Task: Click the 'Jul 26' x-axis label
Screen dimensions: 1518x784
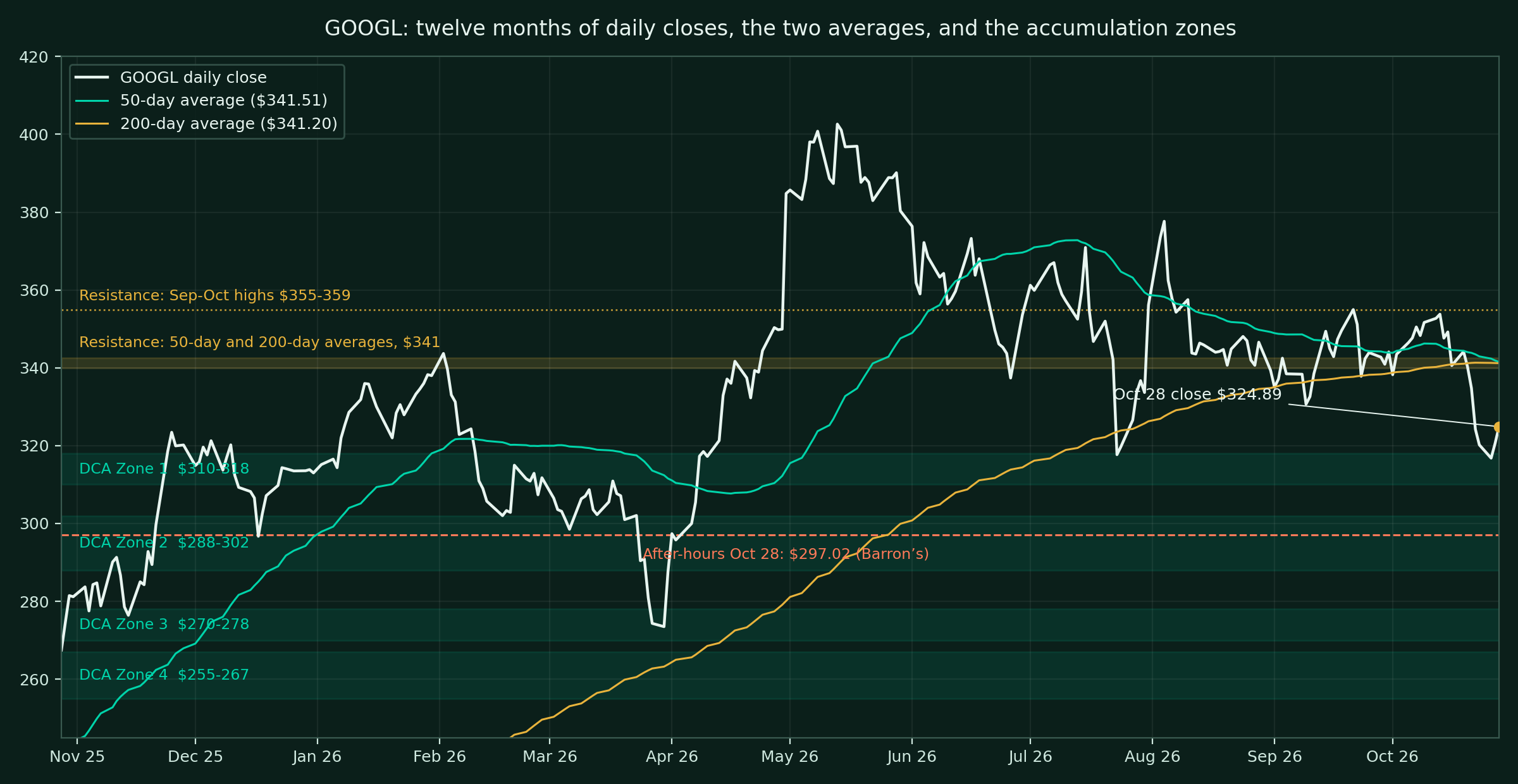Action: click(1030, 757)
